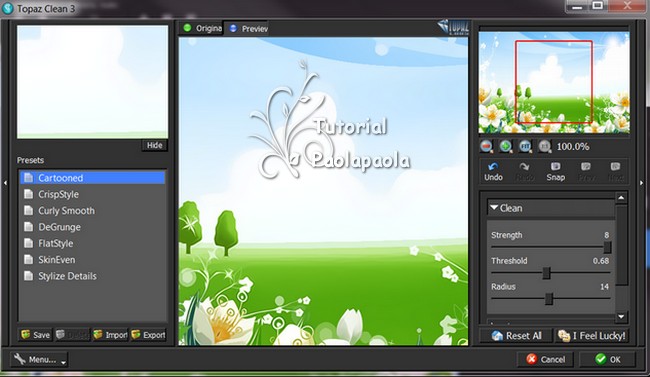650x377 pixels.
Task: Cancel the Topaz Clean dialog
Action: pyautogui.click(x=546, y=359)
